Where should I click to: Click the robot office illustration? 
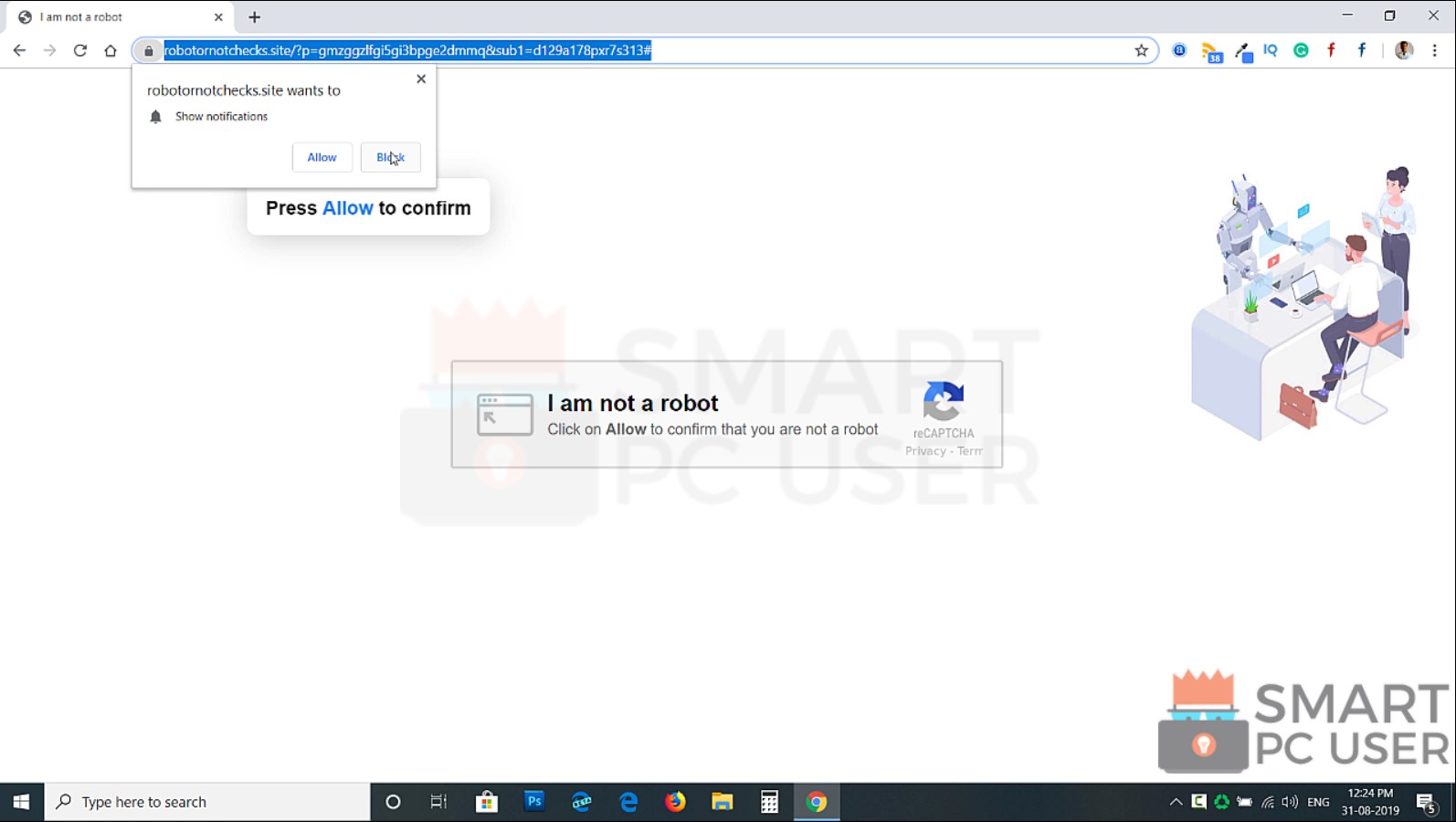(1304, 304)
